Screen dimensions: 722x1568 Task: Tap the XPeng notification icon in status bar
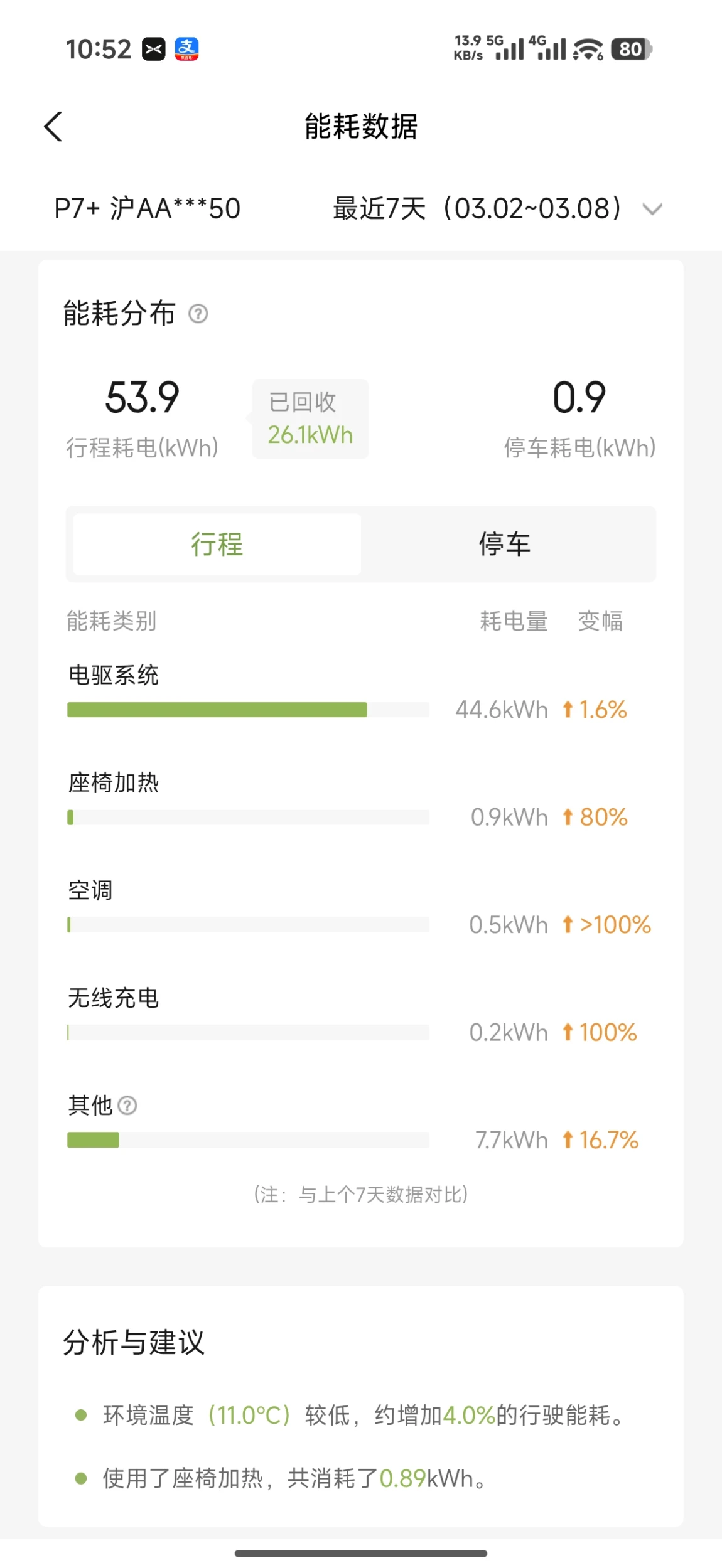(x=153, y=49)
